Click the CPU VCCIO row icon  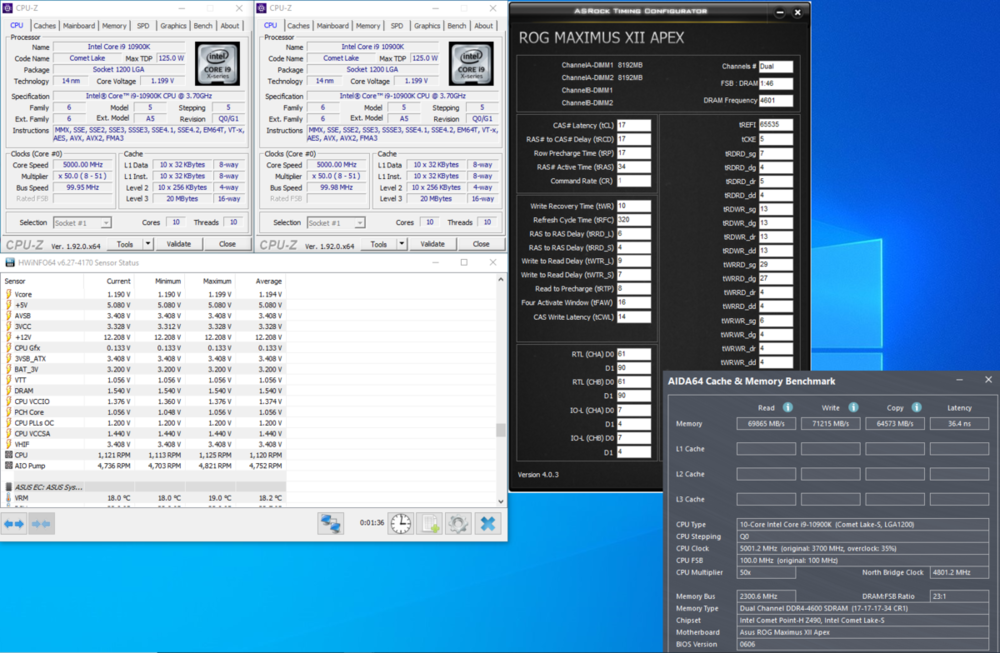tap(8, 401)
